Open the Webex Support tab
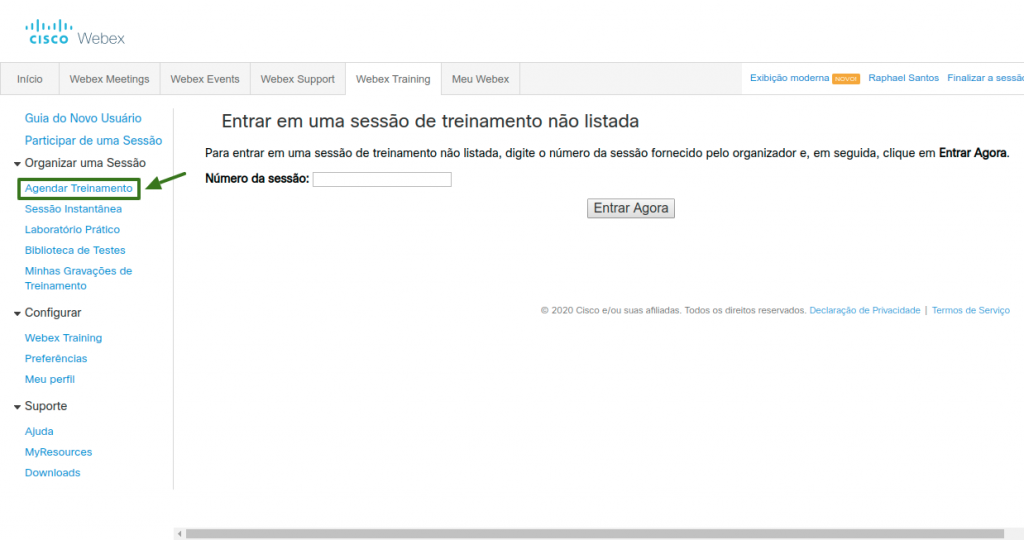1024x540 pixels. (298, 79)
